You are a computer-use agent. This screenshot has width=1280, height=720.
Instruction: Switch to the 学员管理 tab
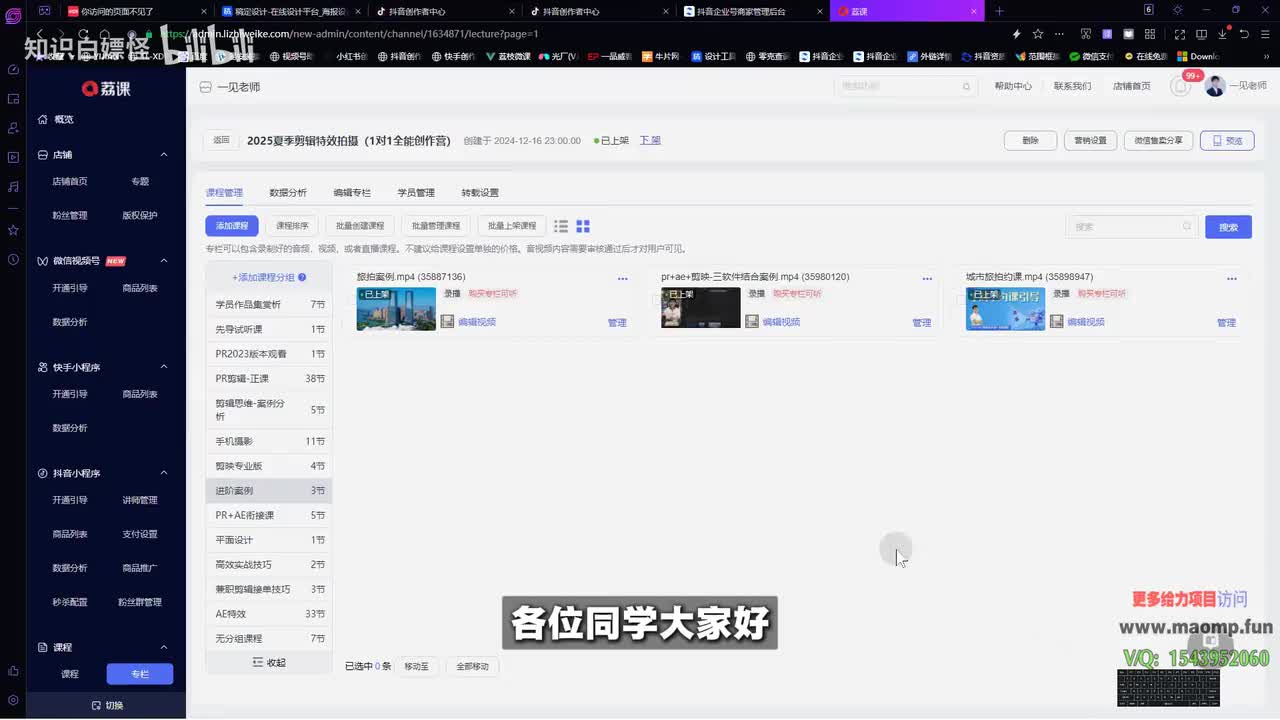[416, 192]
